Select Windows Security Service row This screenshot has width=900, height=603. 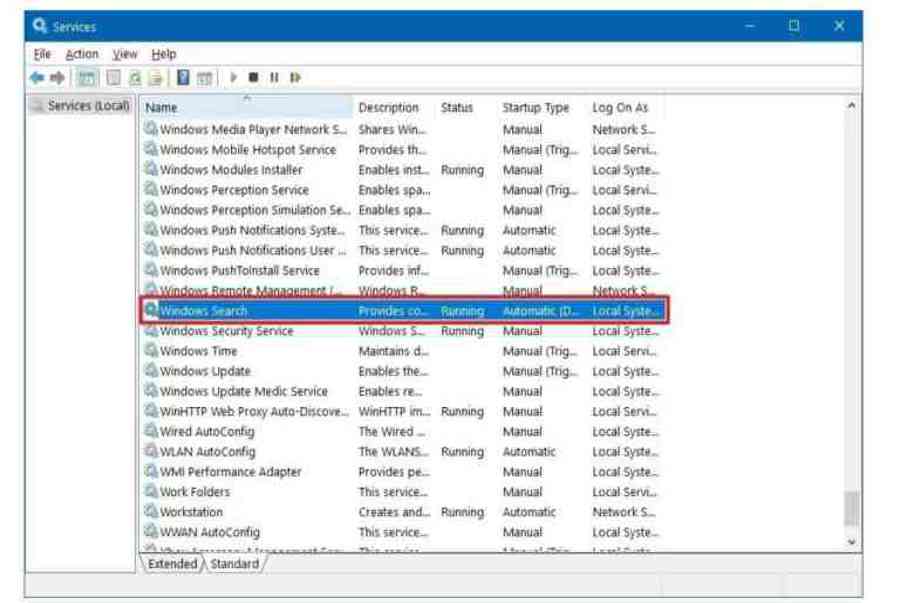point(404,331)
